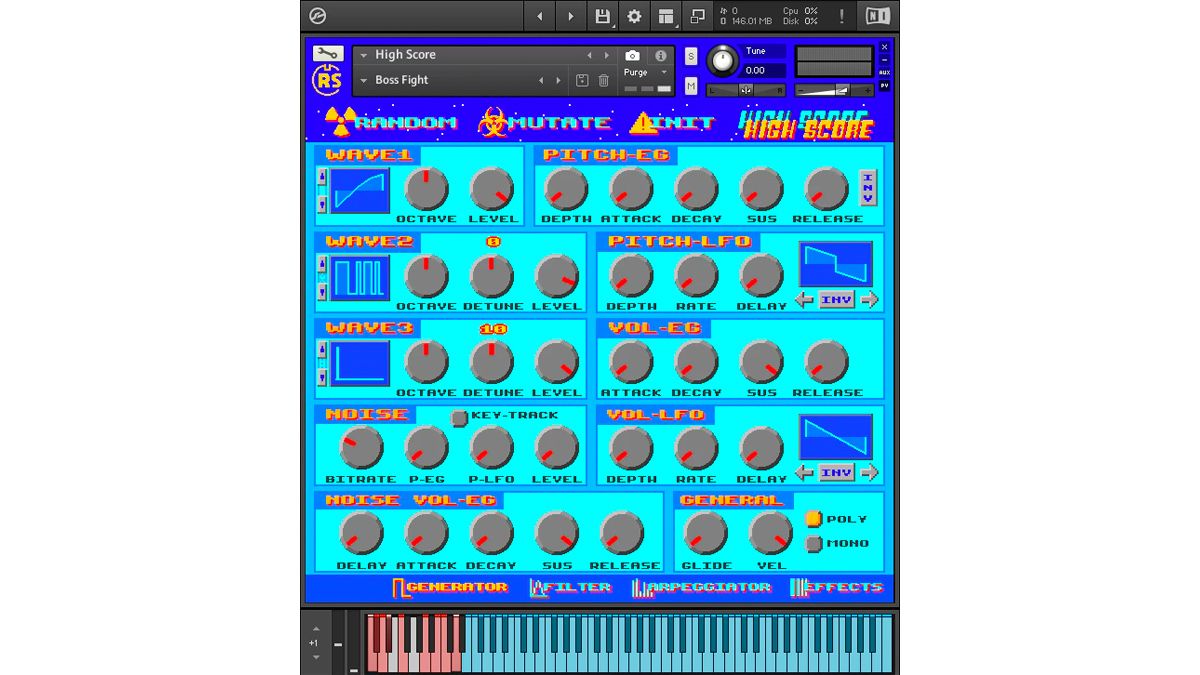Shift keyboard octave up arrow
This screenshot has width=1200, height=675.
[316, 628]
